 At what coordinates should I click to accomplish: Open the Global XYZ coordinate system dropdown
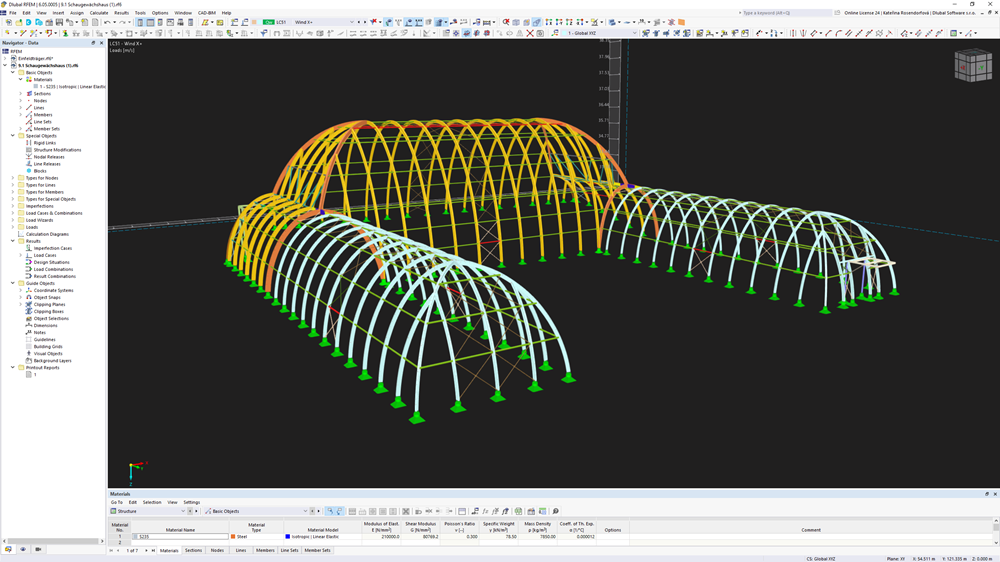coord(633,33)
